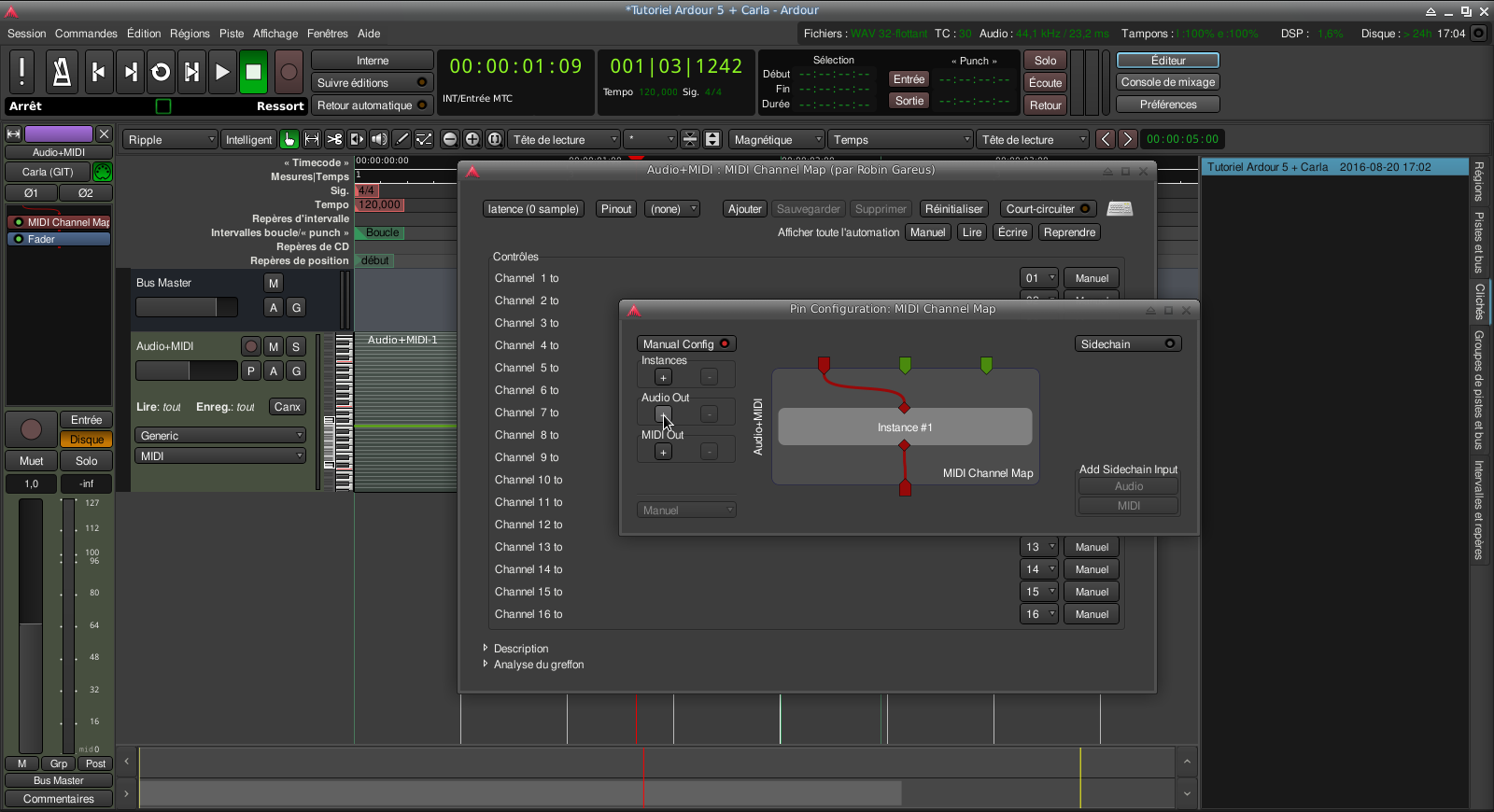Toggle the metronome click

(x=62, y=73)
